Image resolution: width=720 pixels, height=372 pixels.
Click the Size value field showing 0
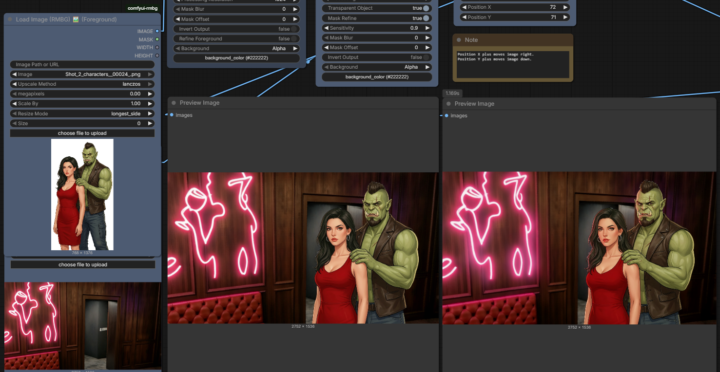[x=82, y=124]
